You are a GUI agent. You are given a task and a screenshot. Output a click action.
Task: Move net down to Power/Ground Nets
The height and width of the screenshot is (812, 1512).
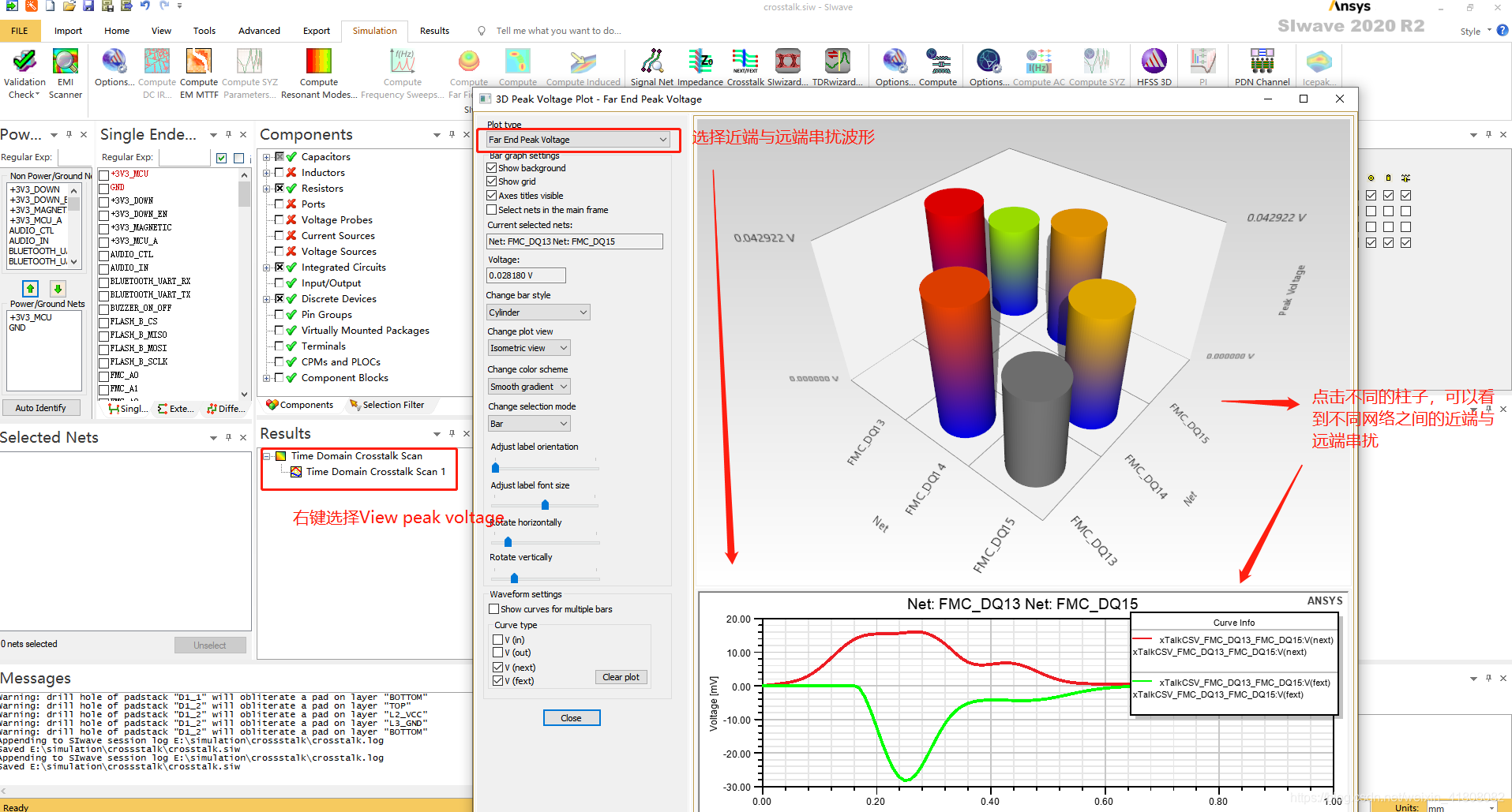click(58, 289)
